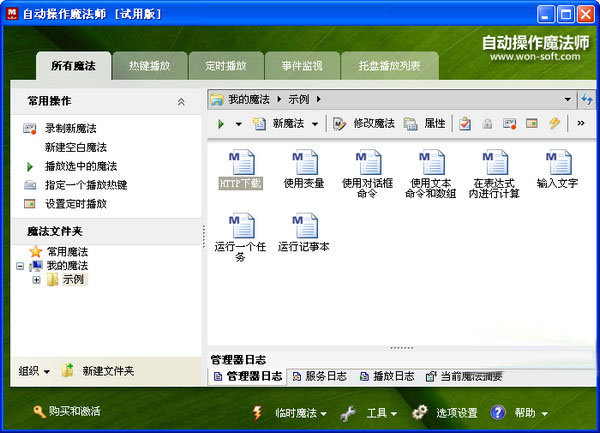Switch to the 热键播放 tab
Viewport: 600px width, 433px height.
tap(150, 66)
